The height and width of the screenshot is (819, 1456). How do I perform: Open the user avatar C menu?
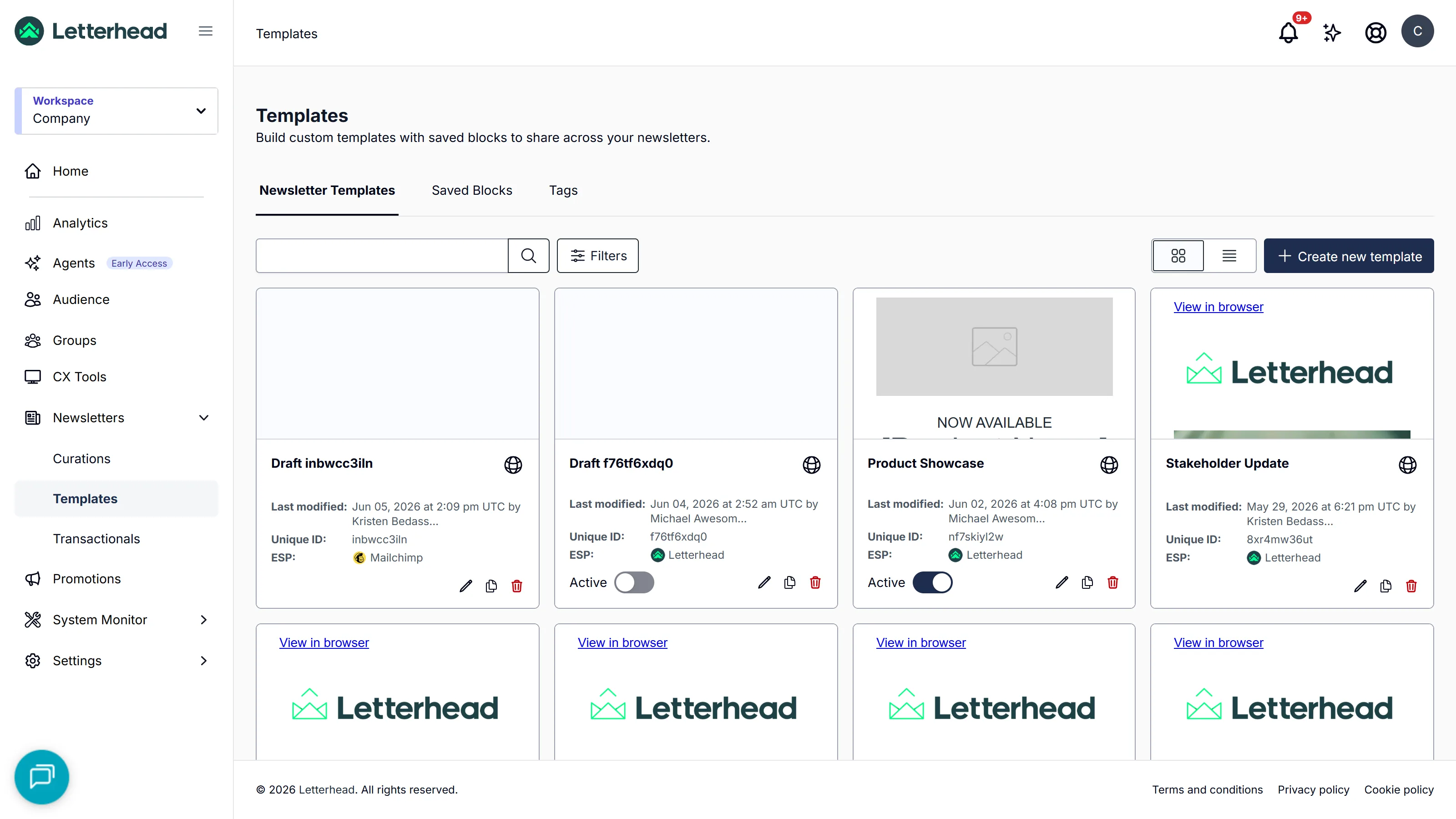(1417, 31)
